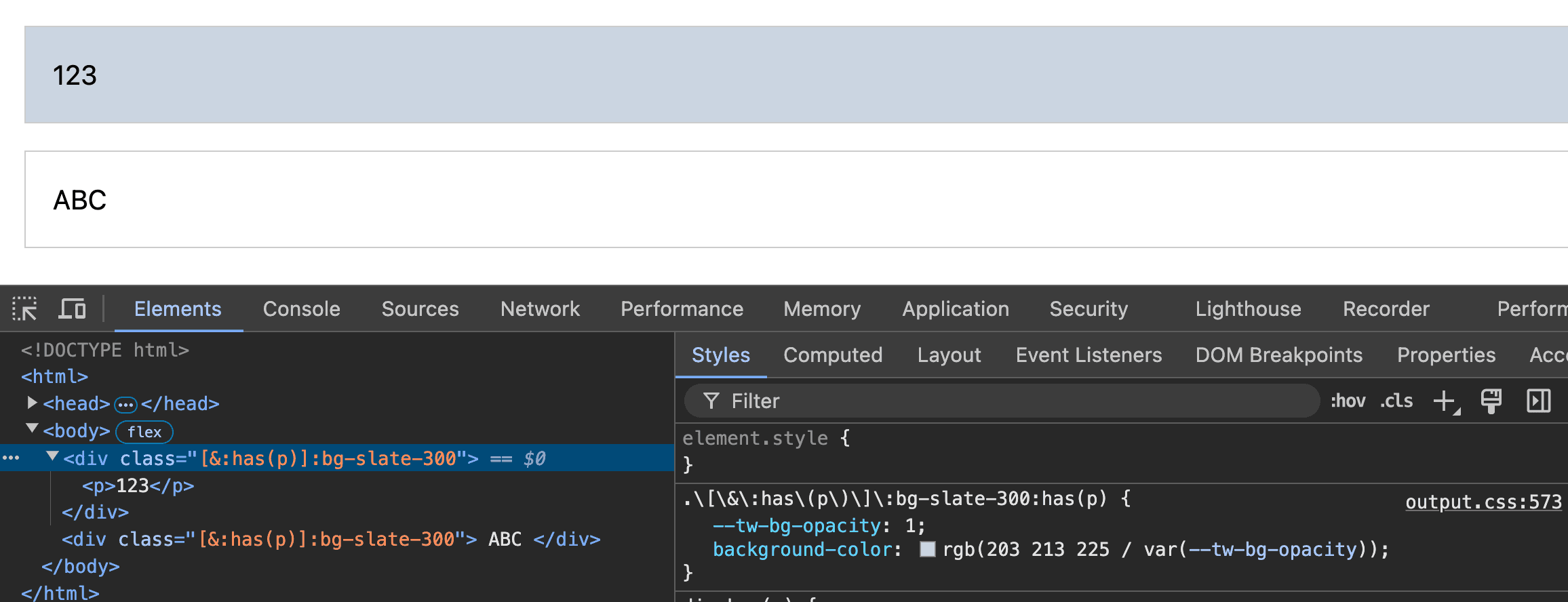1568x602 pixels.
Task: Click the filter funnel icon
Action: [711, 401]
